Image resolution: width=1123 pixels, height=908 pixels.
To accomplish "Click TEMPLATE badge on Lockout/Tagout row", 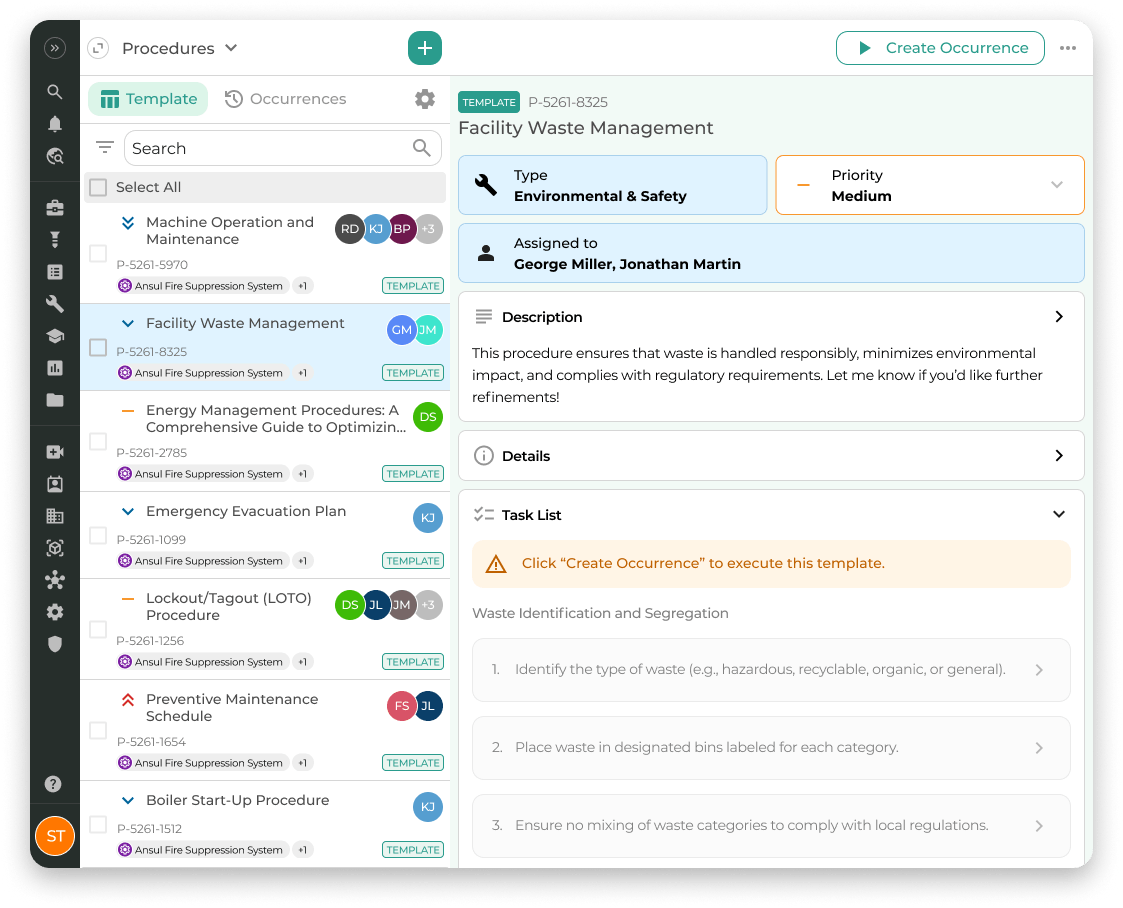I will click(x=413, y=662).
